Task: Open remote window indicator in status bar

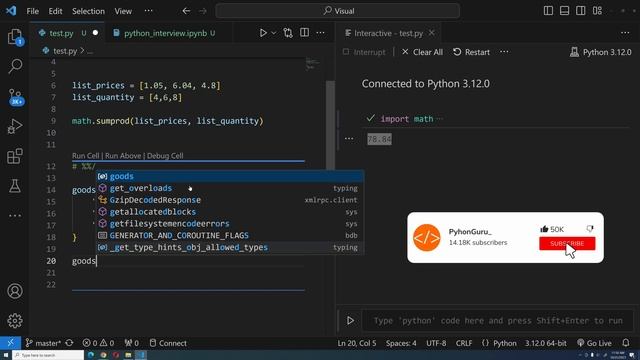Action: click(10, 343)
